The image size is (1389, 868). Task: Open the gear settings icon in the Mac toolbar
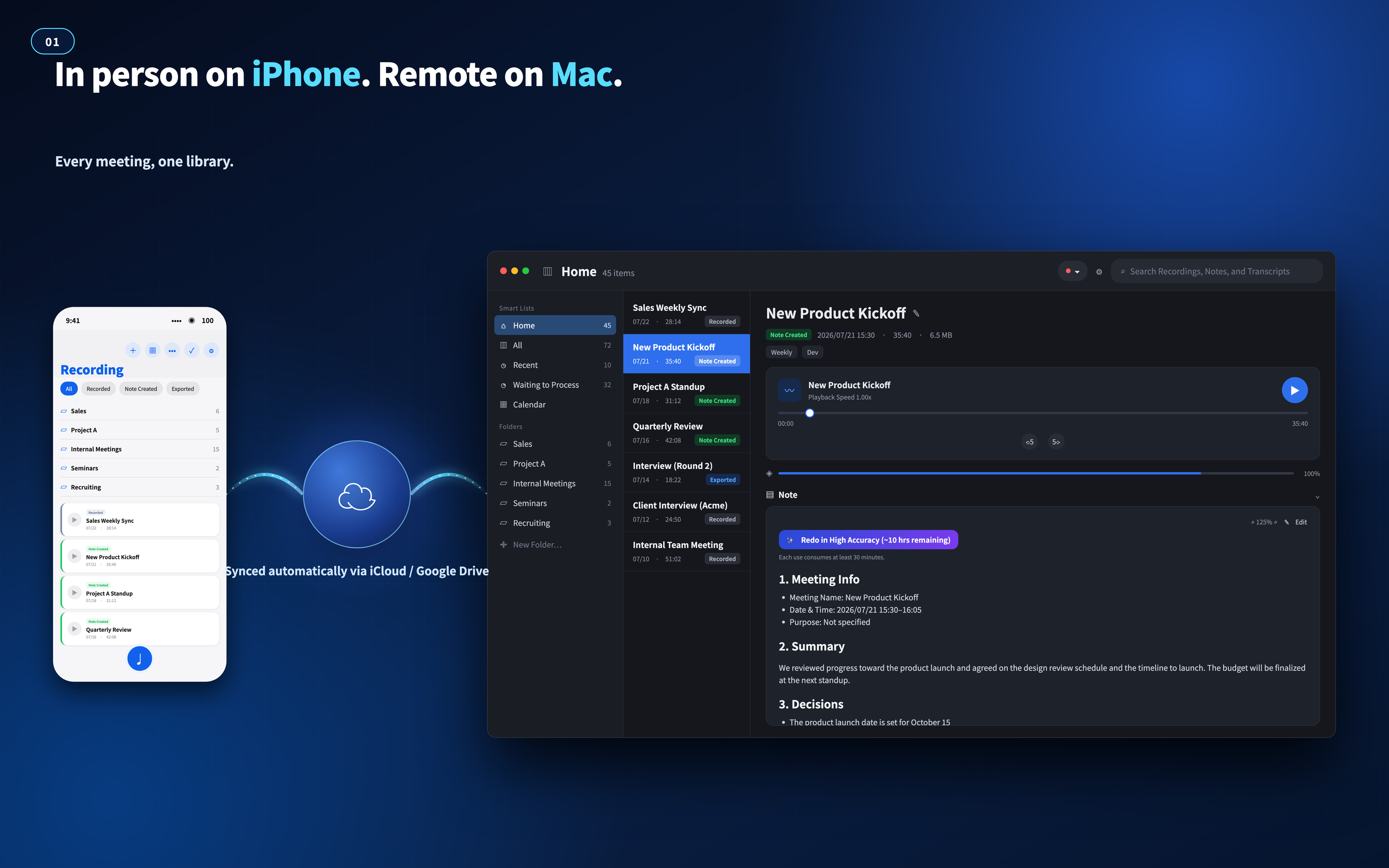click(1099, 272)
